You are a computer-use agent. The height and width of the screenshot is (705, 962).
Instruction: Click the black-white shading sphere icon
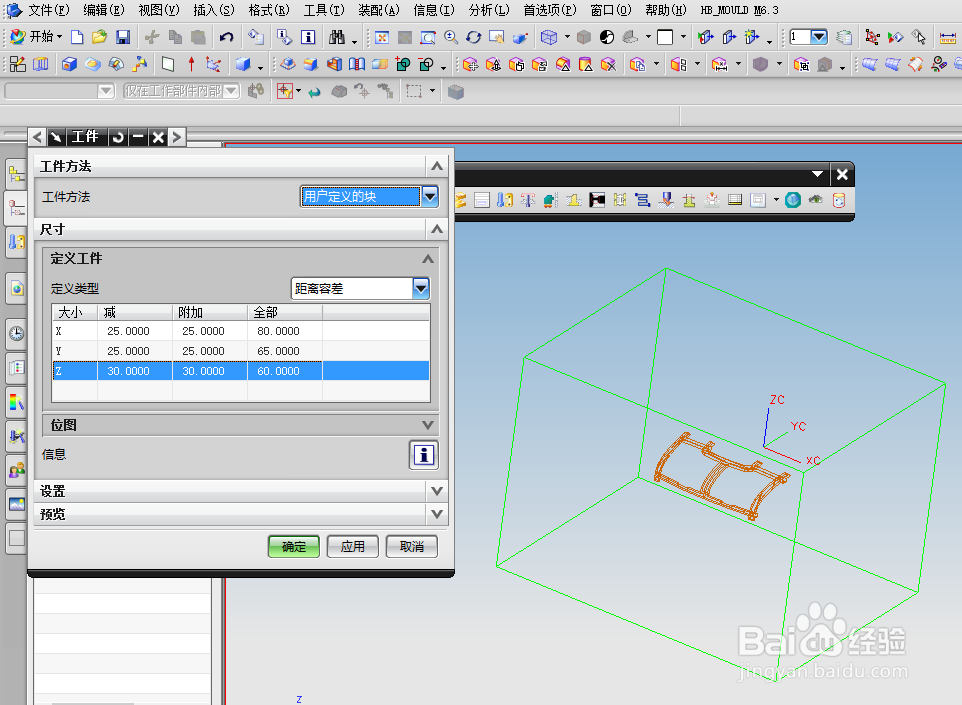(607, 37)
